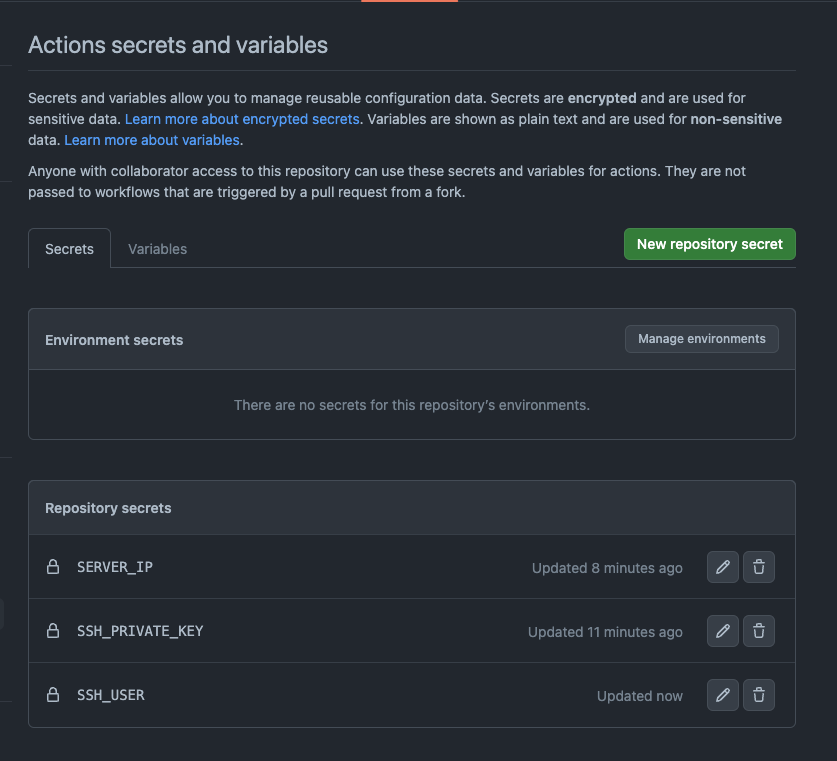This screenshot has height=761, width=837.
Task: Click the lock icon beside SSH_USER
Action: click(x=53, y=695)
